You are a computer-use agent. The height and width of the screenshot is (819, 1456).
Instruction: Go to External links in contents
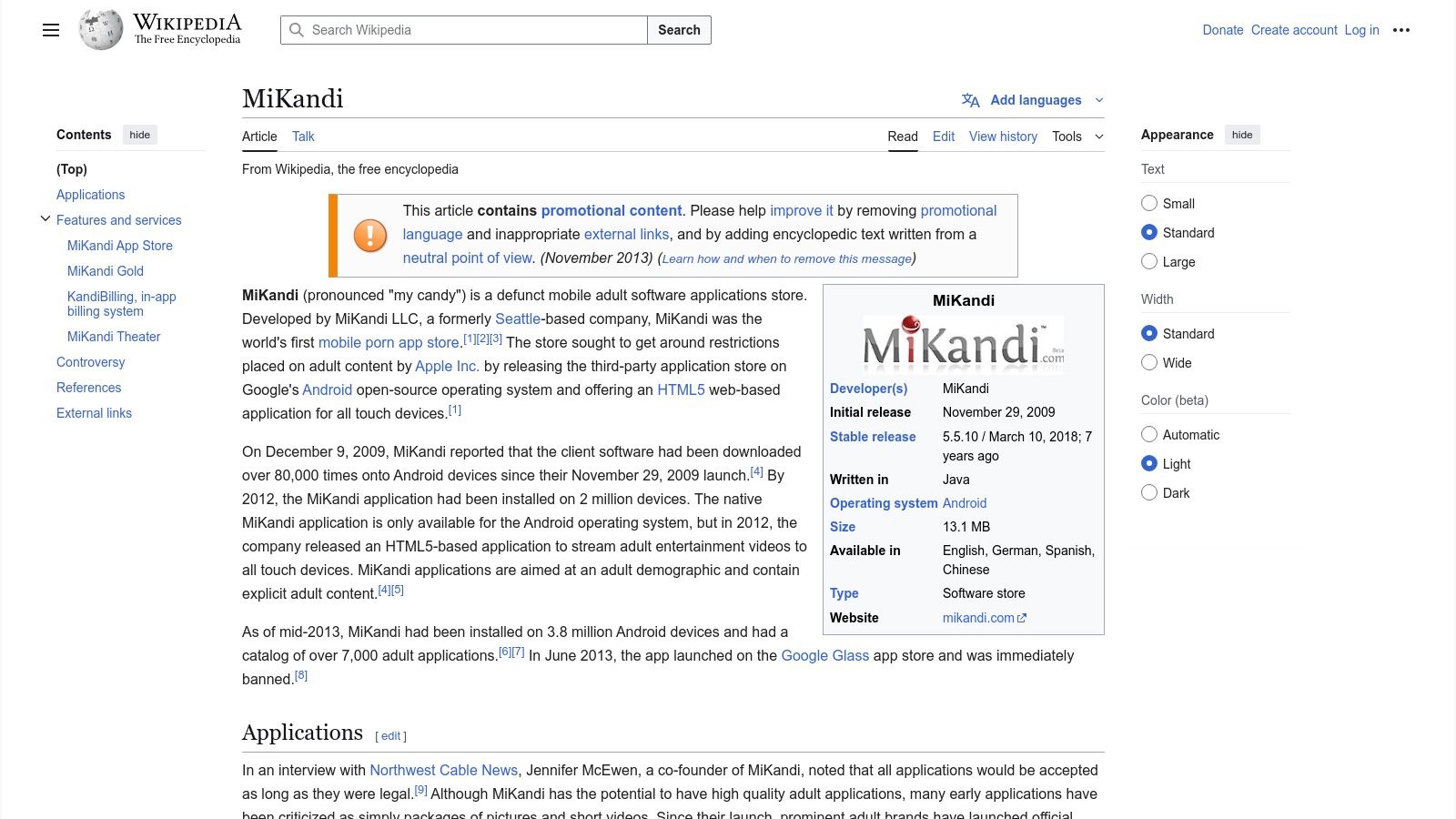pyautogui.click(x=94, y=413)
